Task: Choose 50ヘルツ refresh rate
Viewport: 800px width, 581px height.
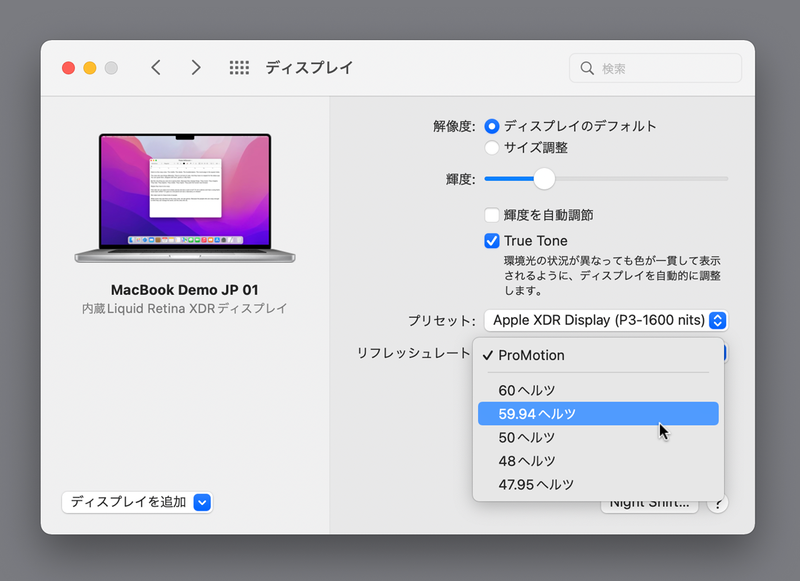Action: click(598, 437)
